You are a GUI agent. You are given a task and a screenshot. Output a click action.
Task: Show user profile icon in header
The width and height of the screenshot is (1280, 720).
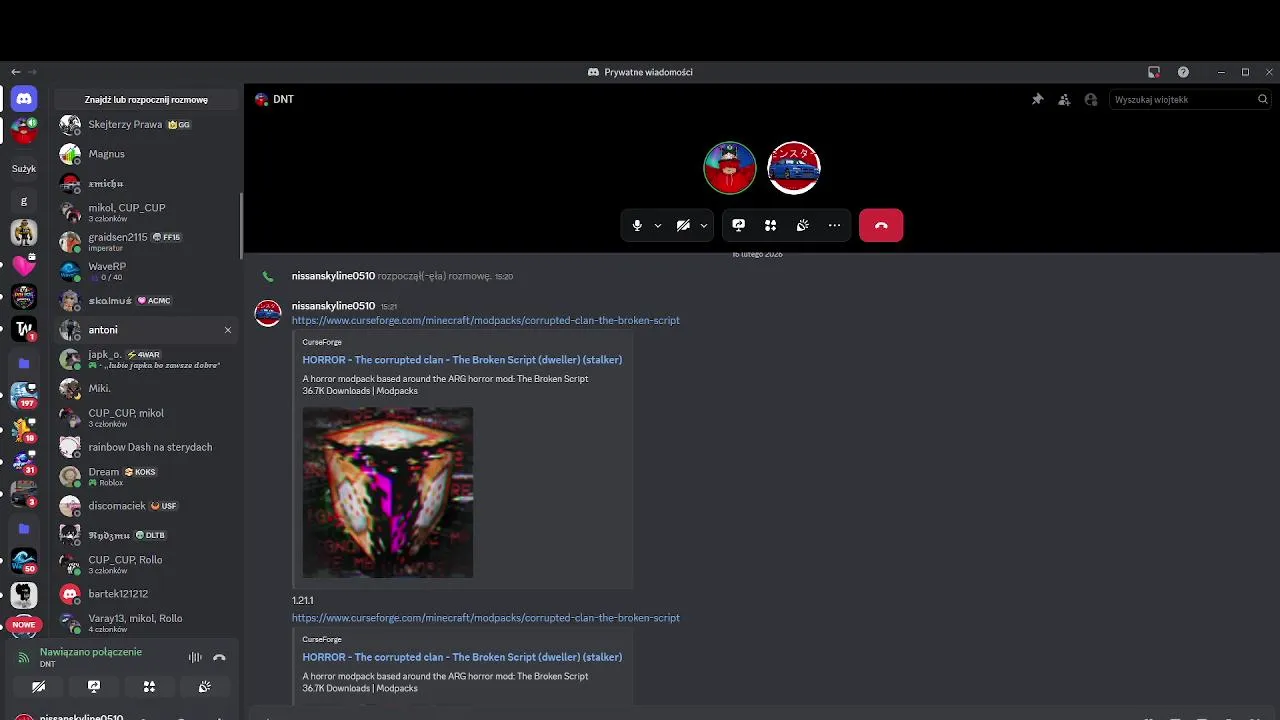point(1091,99)
